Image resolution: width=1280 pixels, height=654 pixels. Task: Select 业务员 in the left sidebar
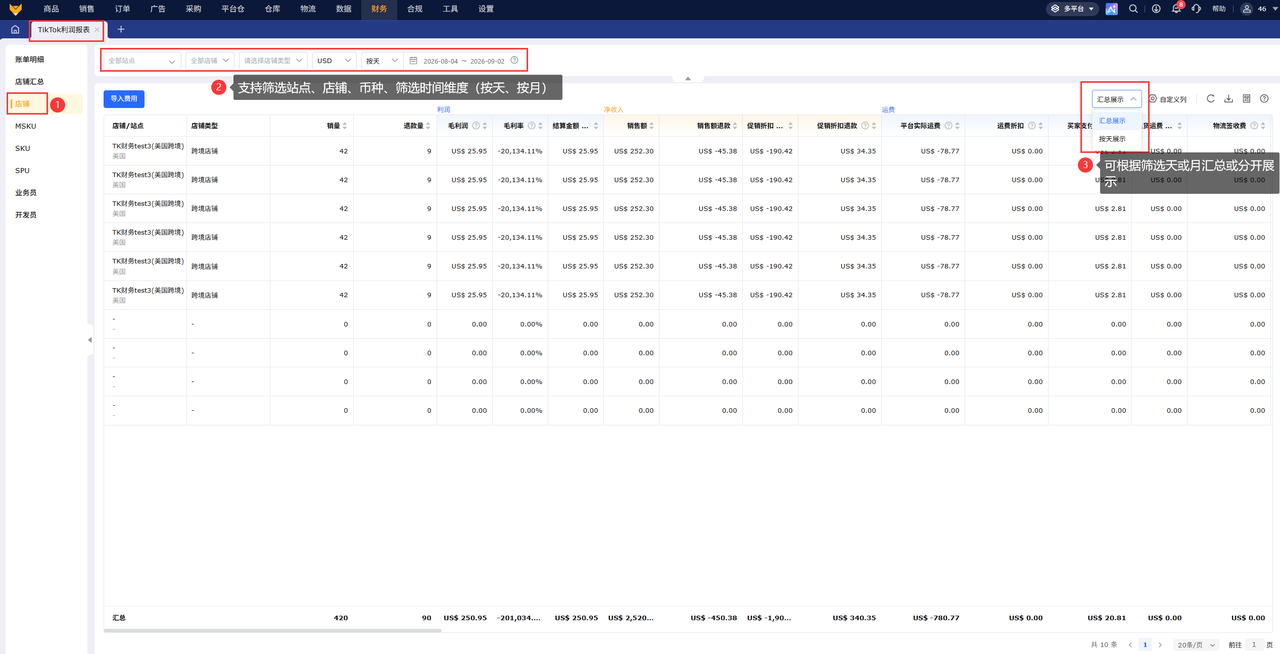25,192
